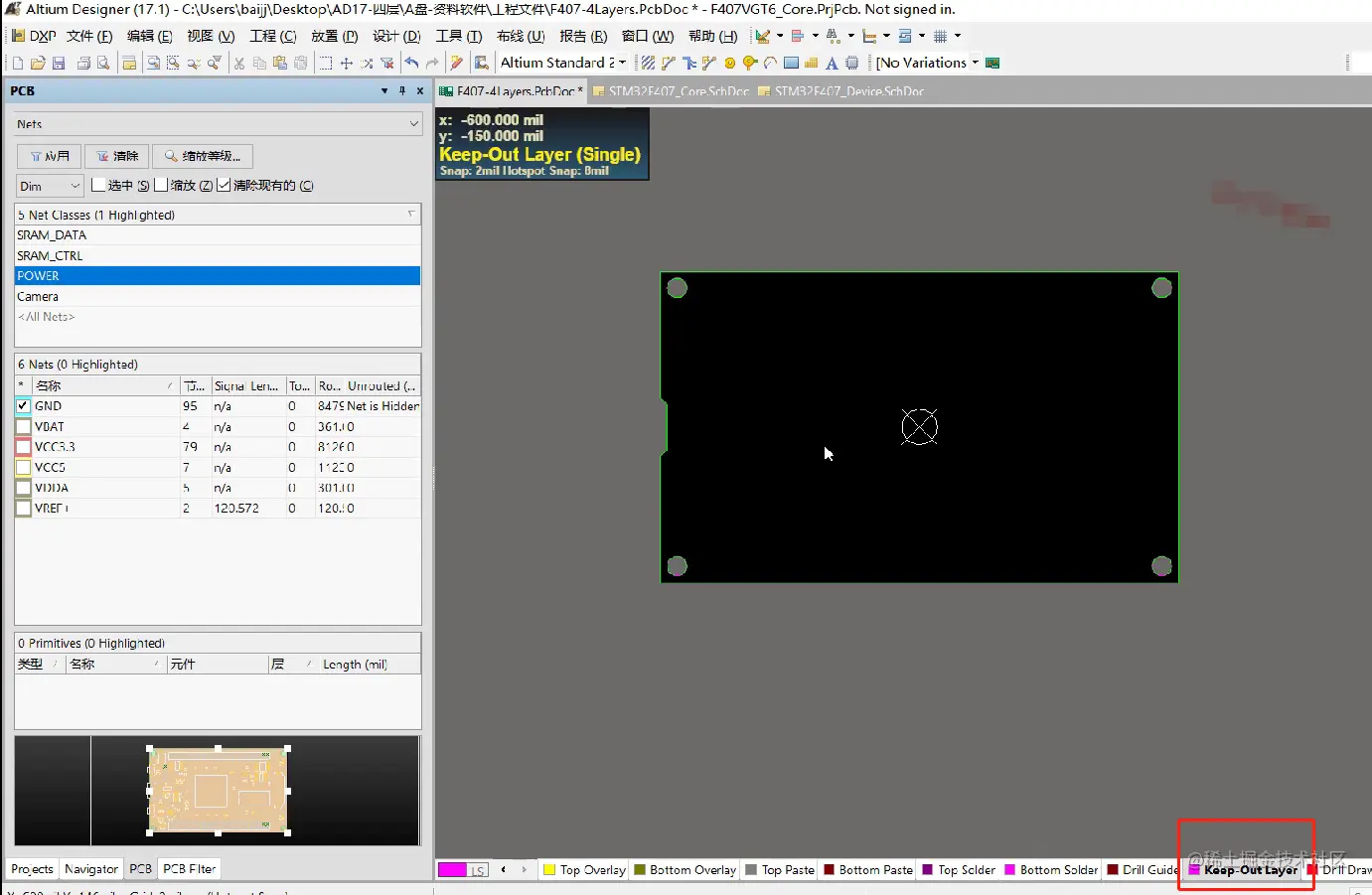Image resolution: width=1372 pixels, height=895 pixels.
Task: Switch to the STM32F407_Core.SchDoc tab
Action: (671, 91)
